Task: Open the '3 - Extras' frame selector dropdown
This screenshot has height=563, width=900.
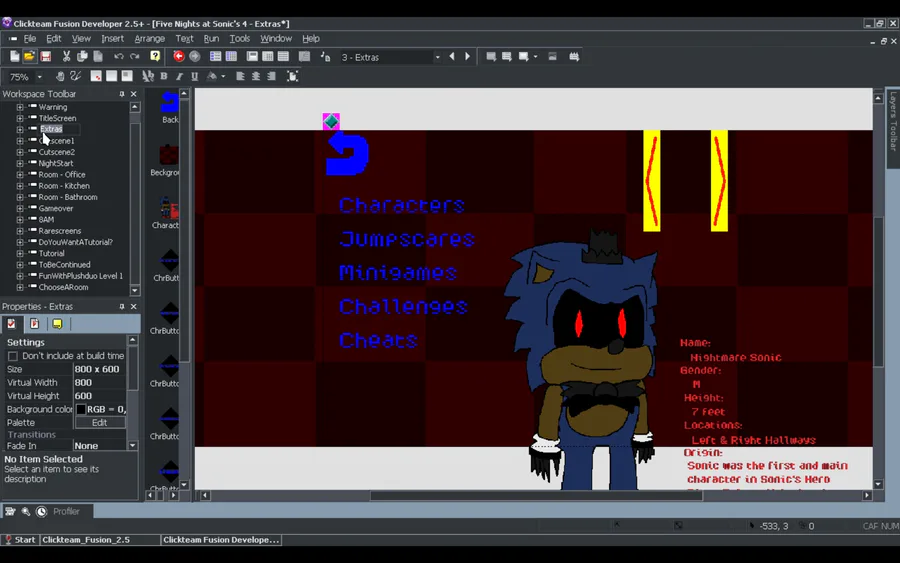Action: (x=437, y=57)
